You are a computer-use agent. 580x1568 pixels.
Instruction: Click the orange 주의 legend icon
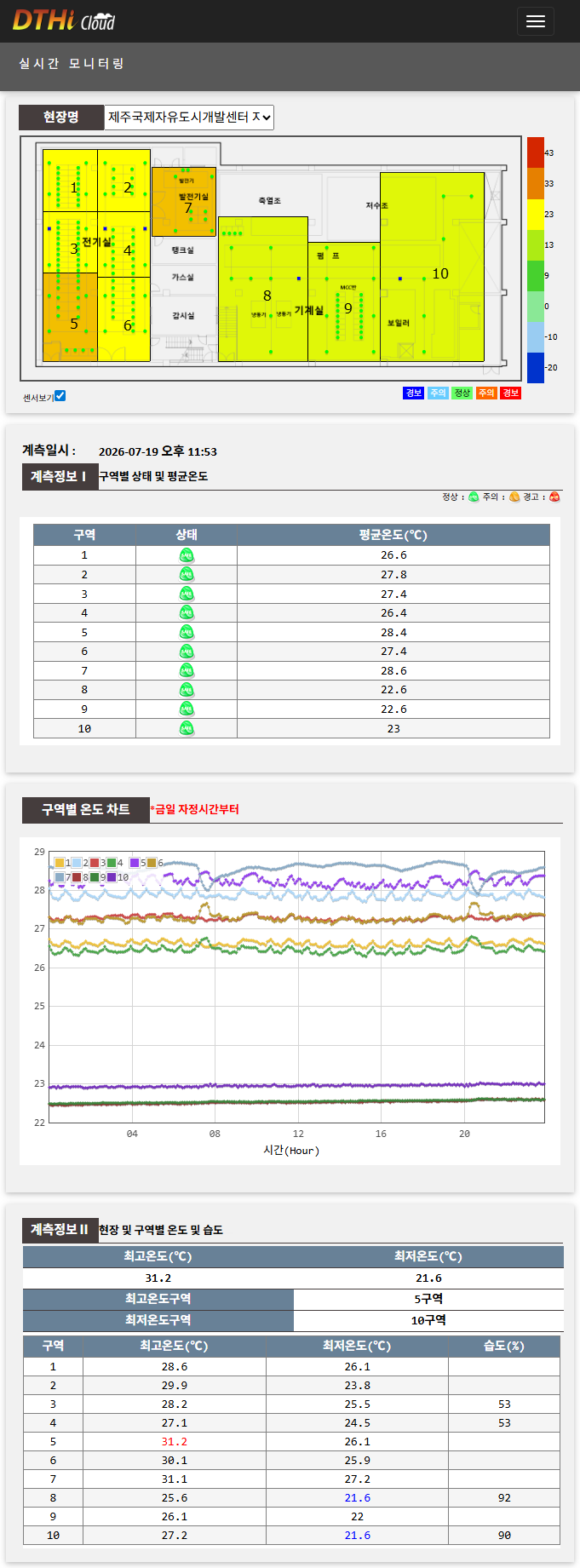514,497
